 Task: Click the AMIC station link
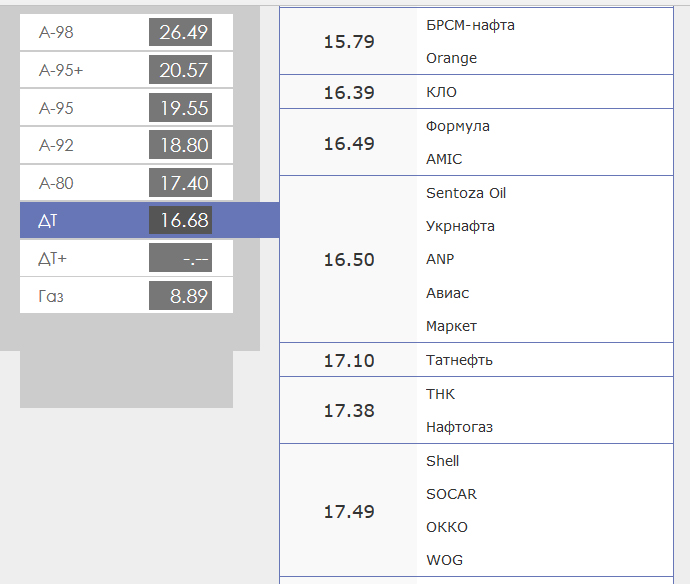(x=444, y=159)
